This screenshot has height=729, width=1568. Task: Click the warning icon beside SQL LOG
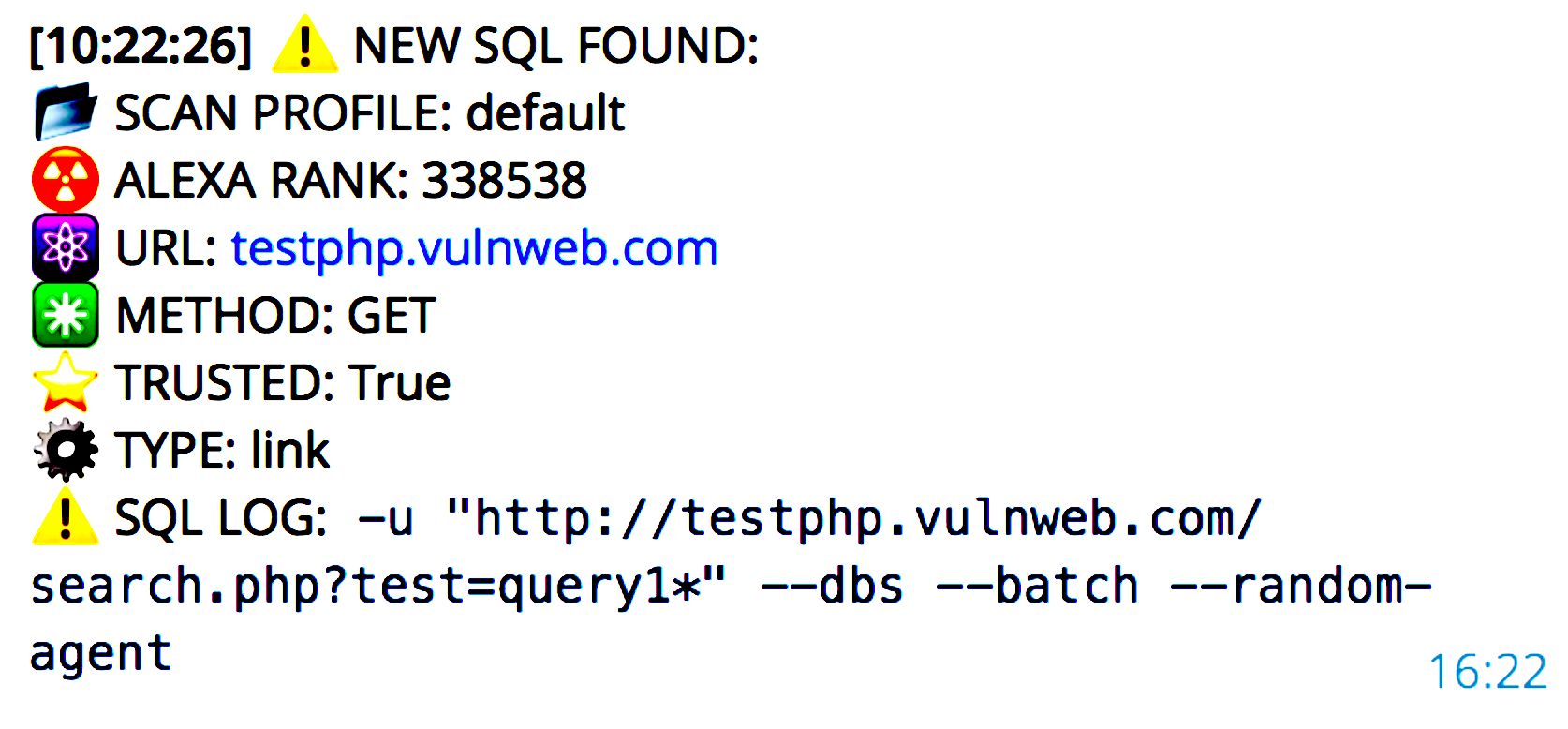click(65, 517)
